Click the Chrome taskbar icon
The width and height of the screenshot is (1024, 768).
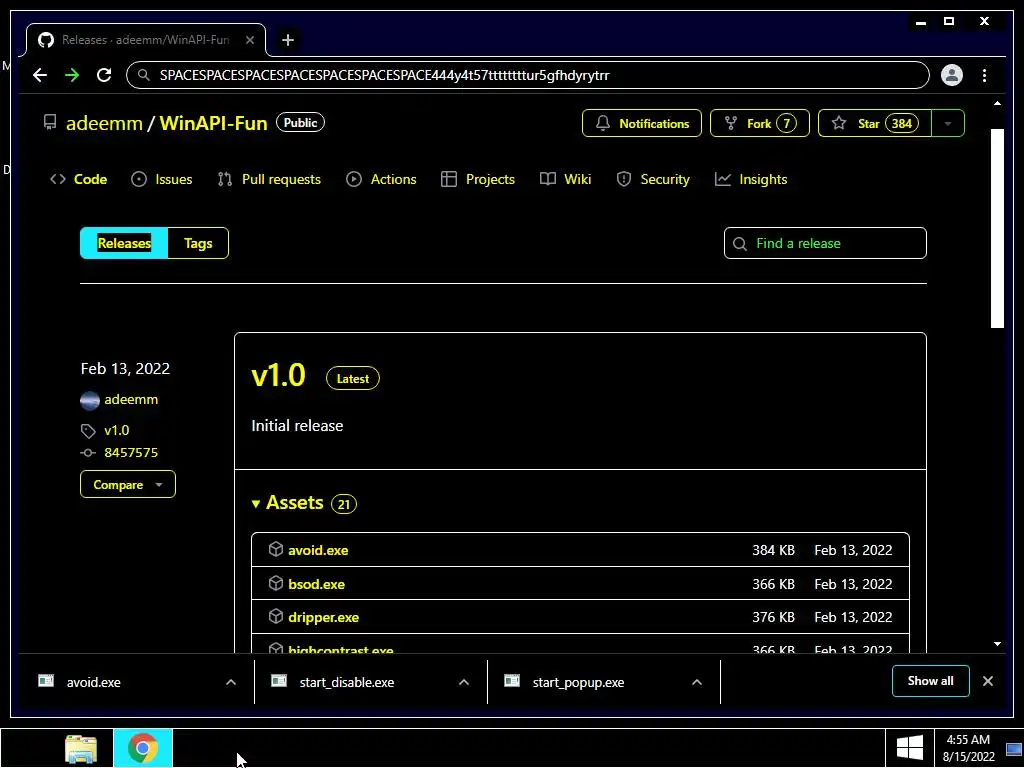(x=142, y=748)
